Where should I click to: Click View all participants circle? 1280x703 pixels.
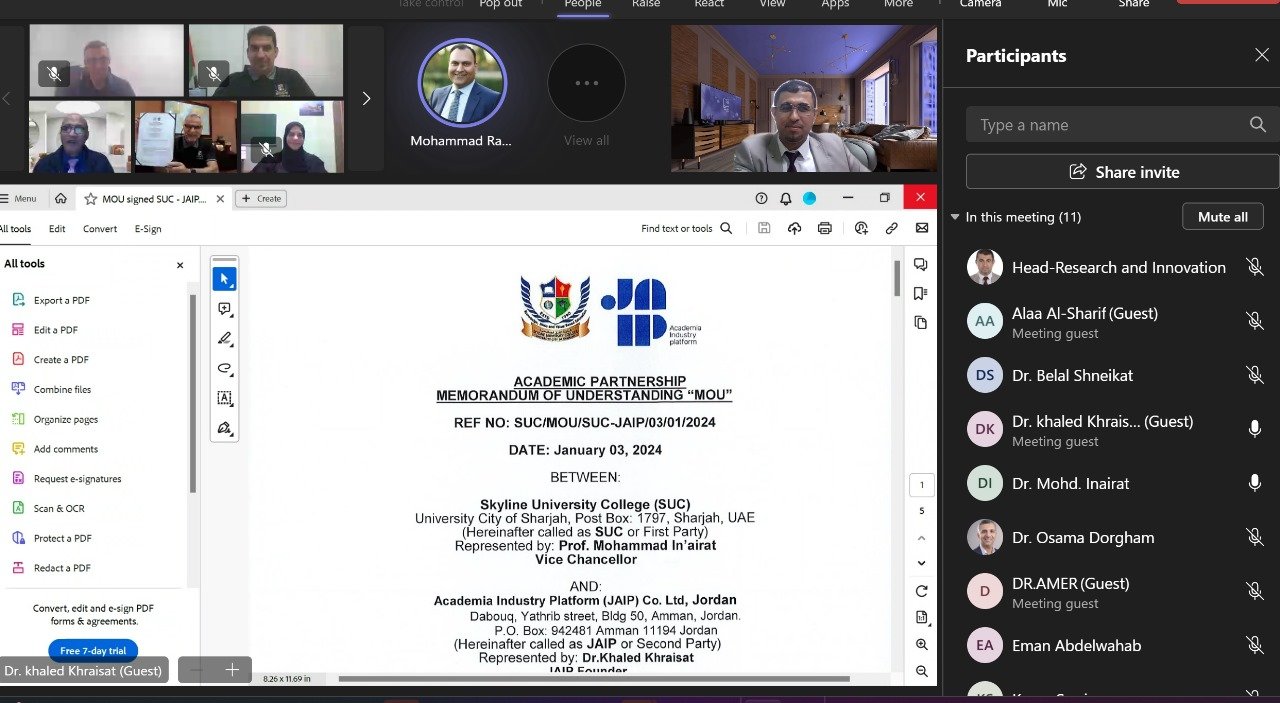586,84
